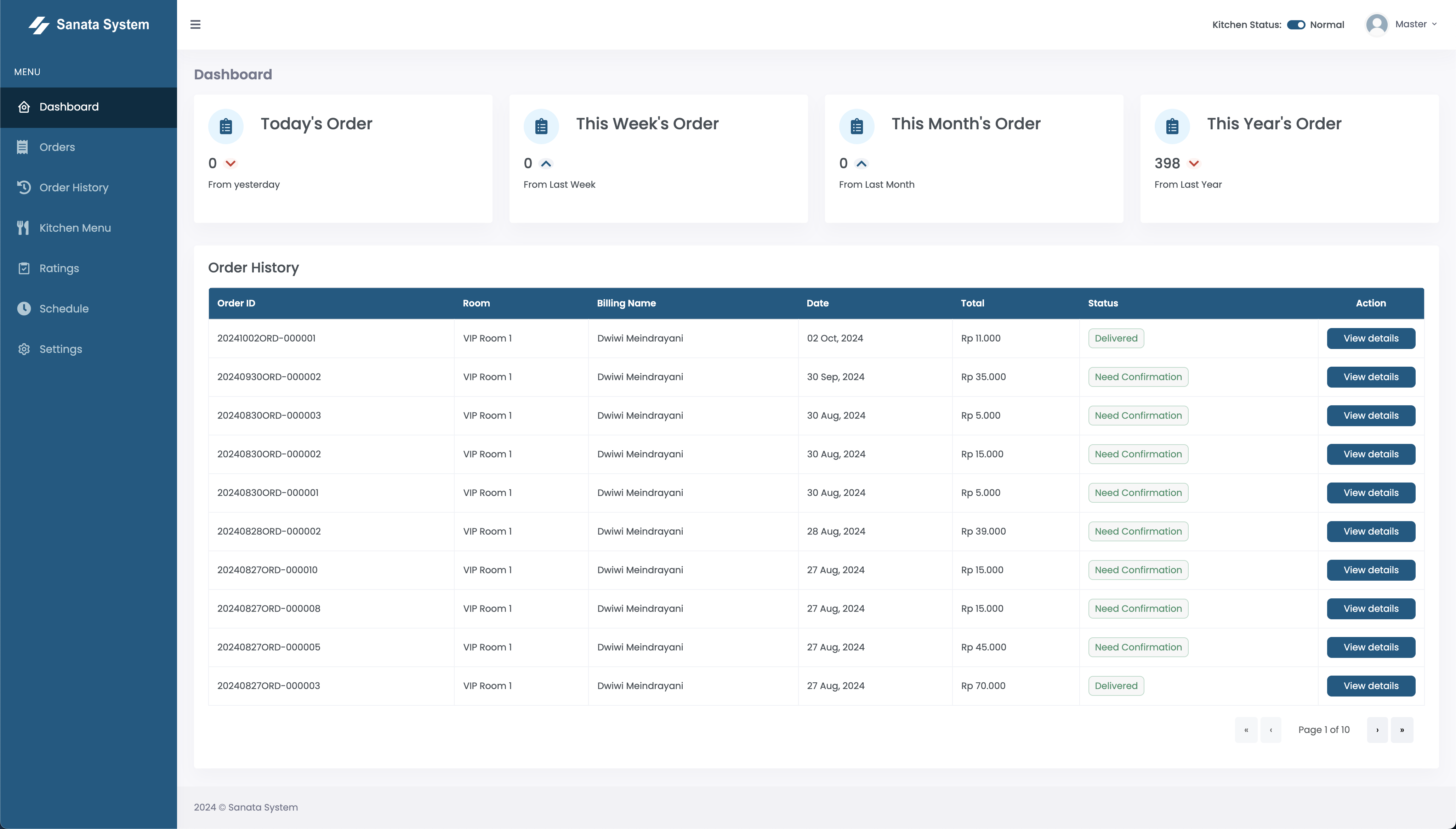1456x829 pixels.
Task: View details for order 20240827ORD-000003
Action: click(1371, 686)
